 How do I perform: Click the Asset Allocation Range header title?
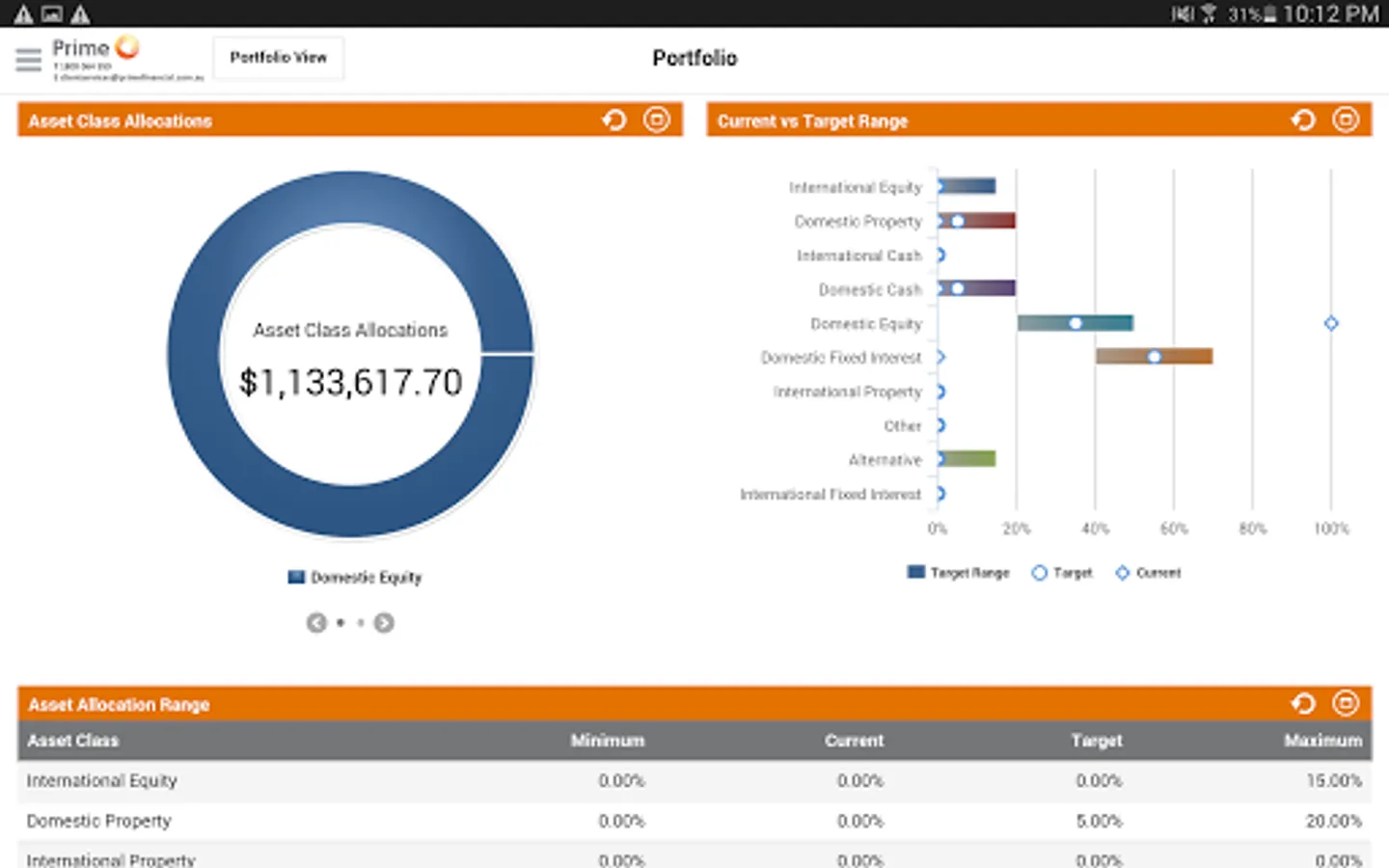119,705
